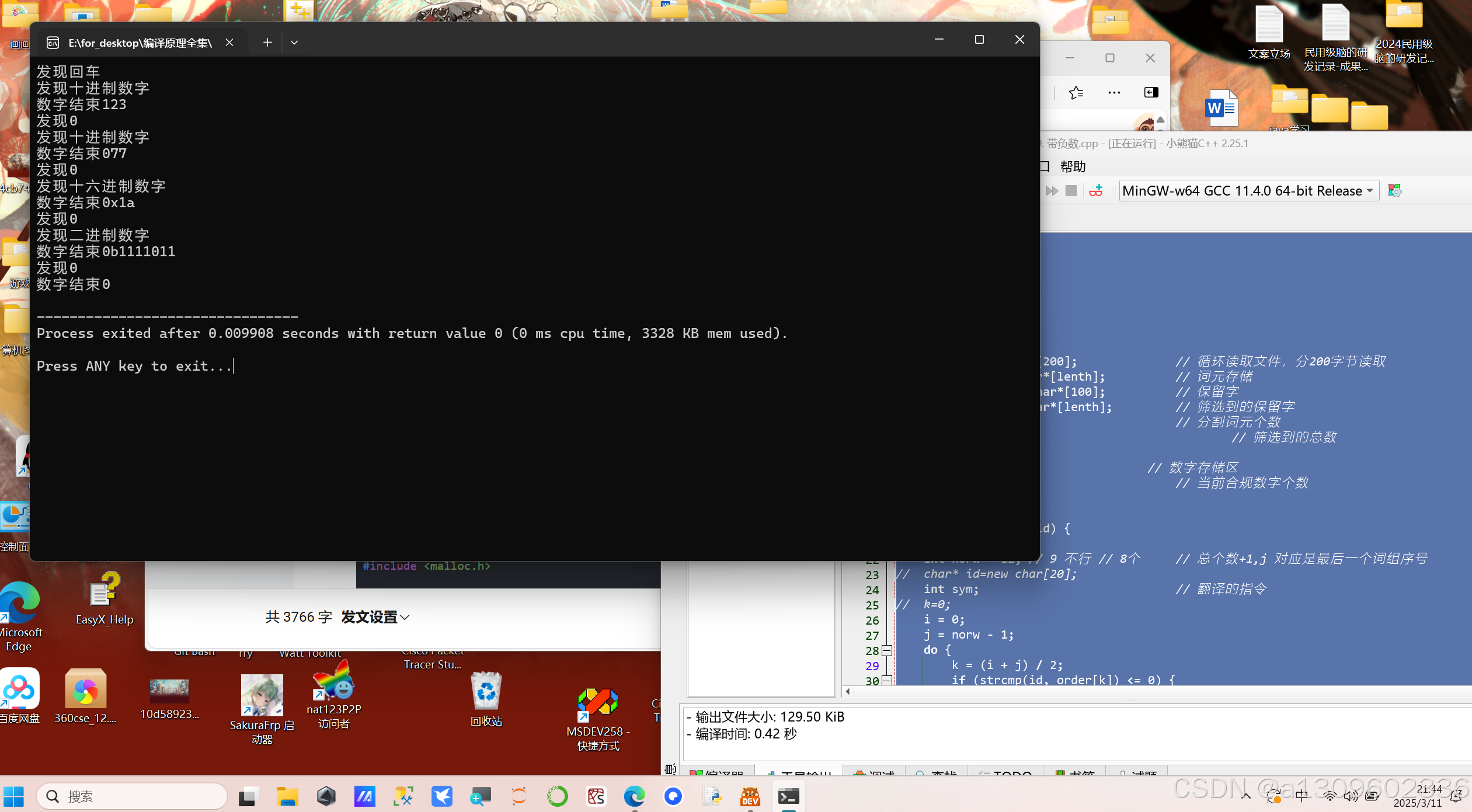Open the compiler set options icon
The width and height of the screenshot is (1472, 812).
click(x=1394, y=191)
